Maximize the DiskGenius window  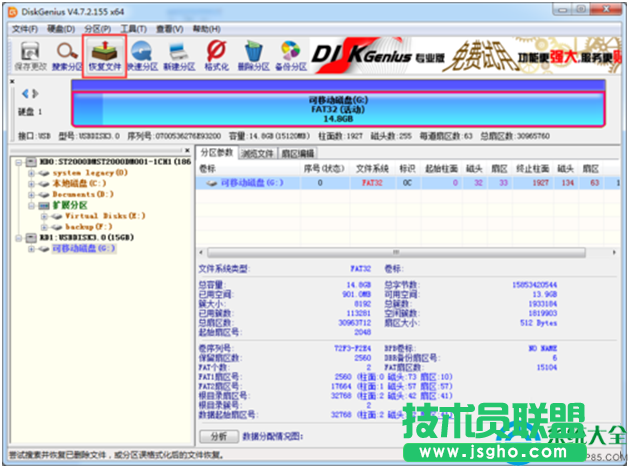tap(581, 10)
